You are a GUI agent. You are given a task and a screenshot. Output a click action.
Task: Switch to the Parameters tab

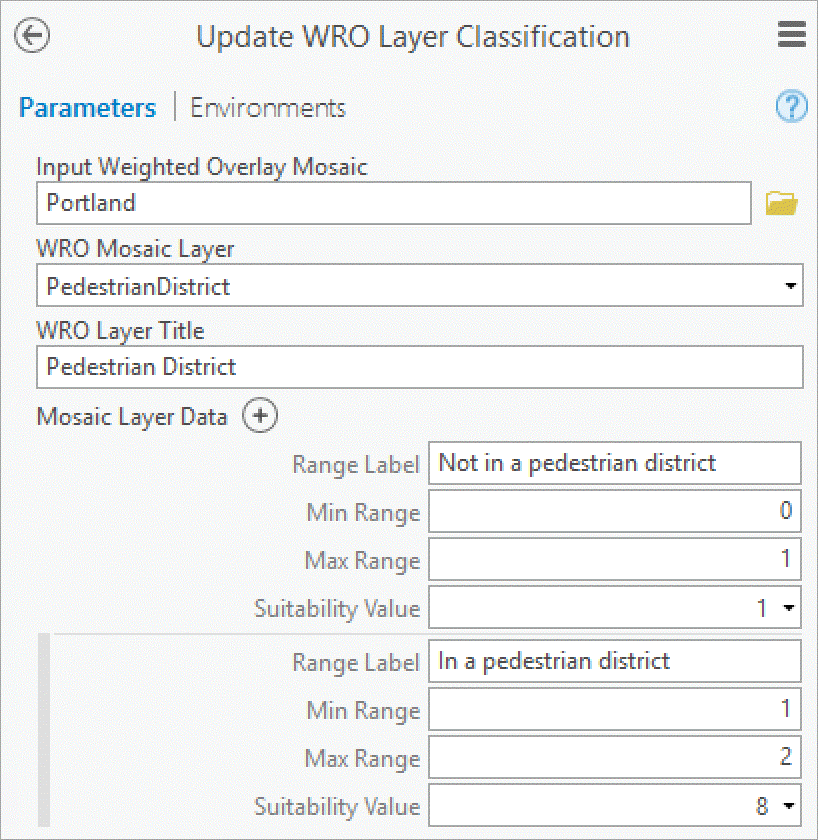[88, 108]
